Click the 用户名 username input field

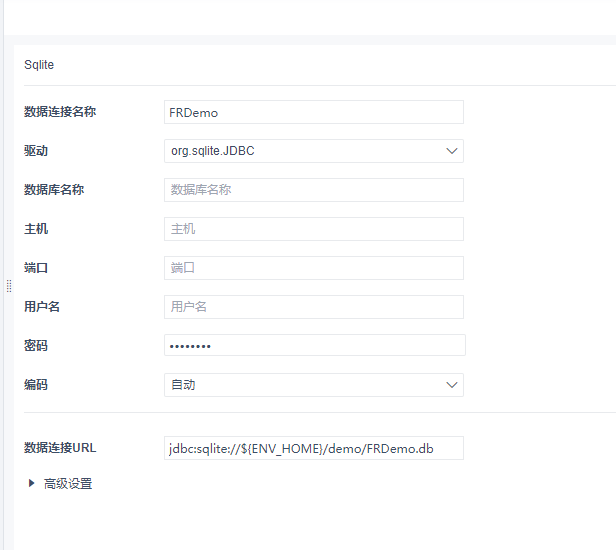pos(314,307)
